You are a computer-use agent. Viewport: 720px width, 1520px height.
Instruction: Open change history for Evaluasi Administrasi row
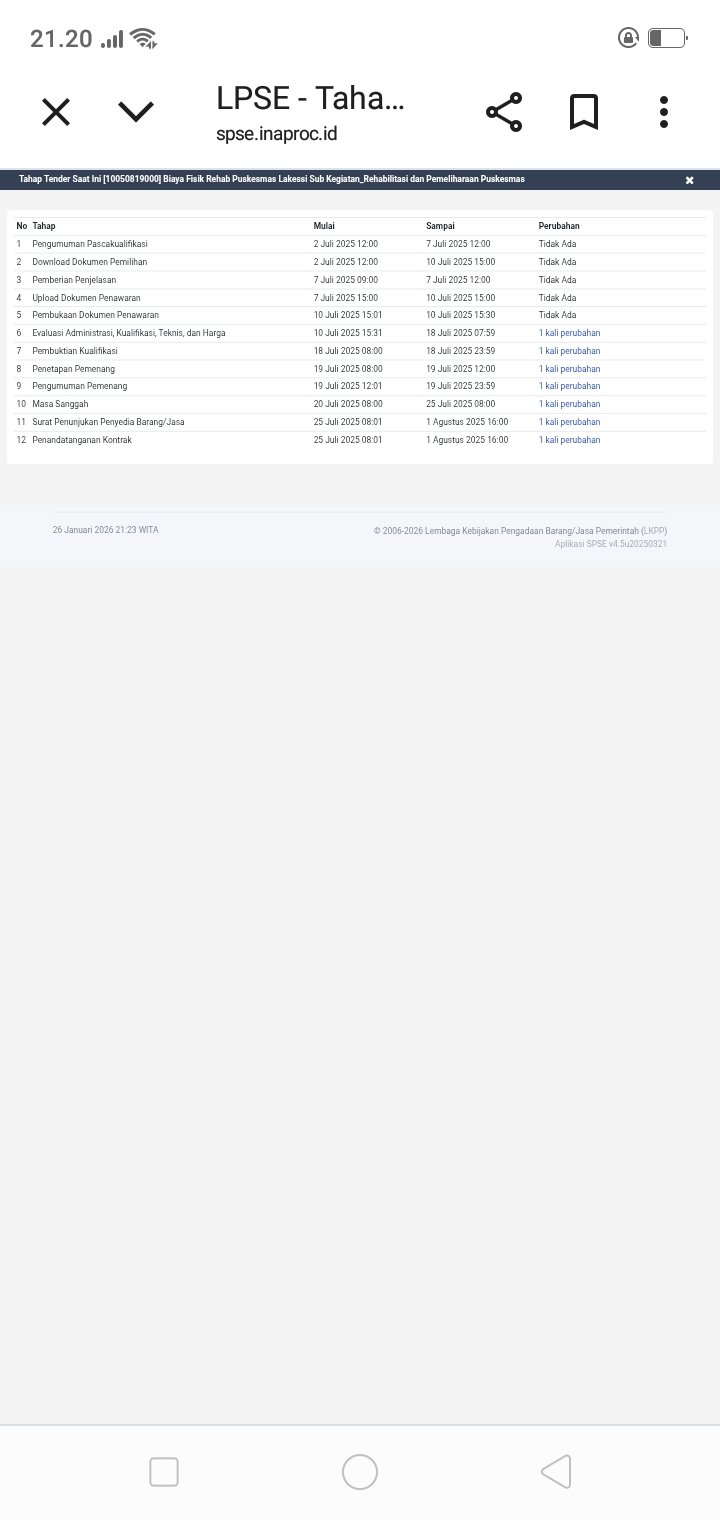click(569, 333)
